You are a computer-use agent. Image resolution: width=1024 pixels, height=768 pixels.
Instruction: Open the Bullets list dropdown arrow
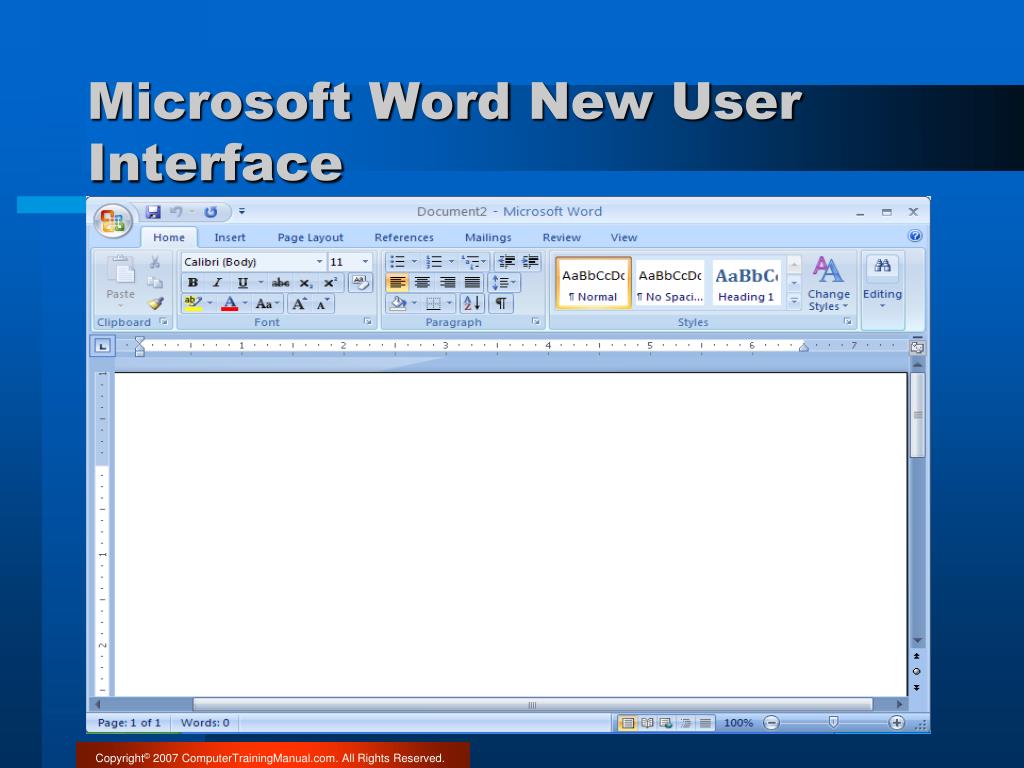coord(414,262)
